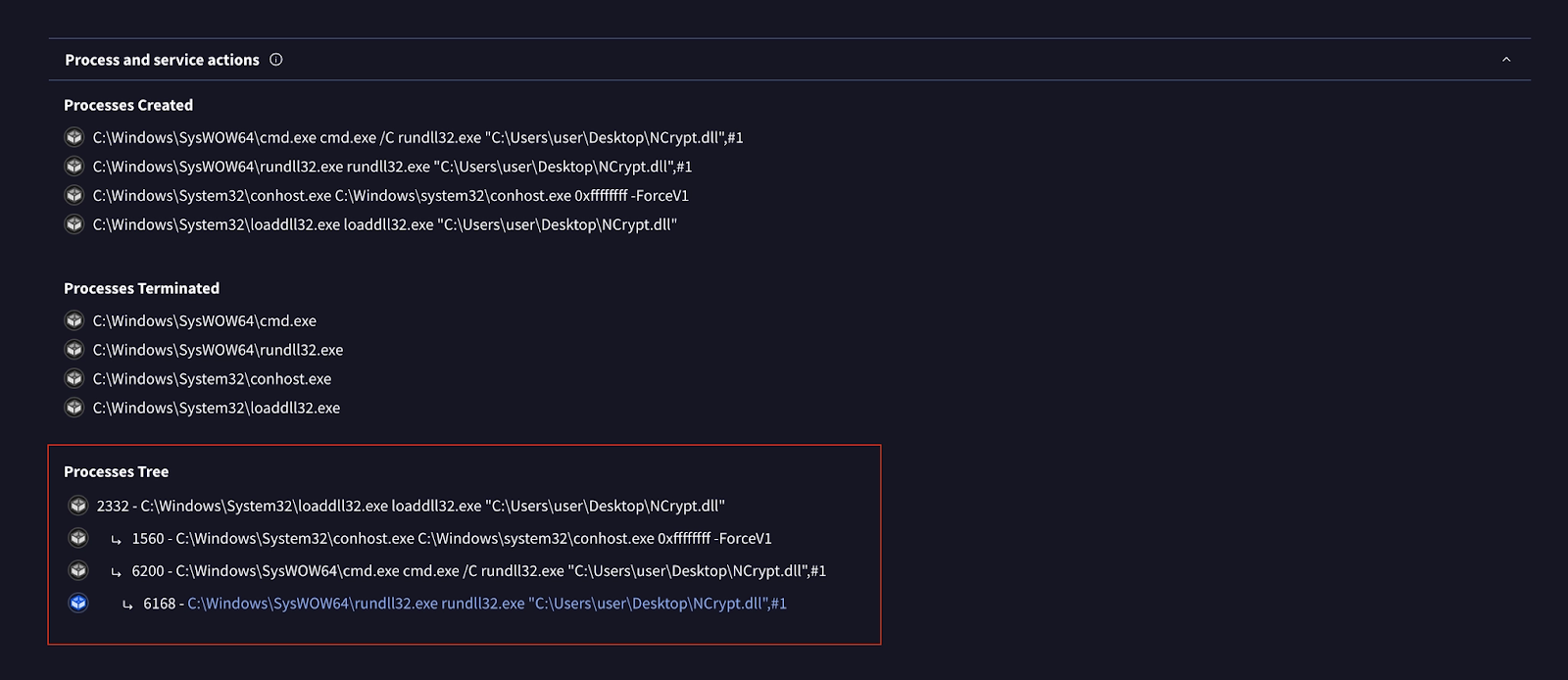Click the icon beside created loaddll32.exe process
Viewport: 1568px width, 680px height.
pyautogui.click(x=74, y=224)
